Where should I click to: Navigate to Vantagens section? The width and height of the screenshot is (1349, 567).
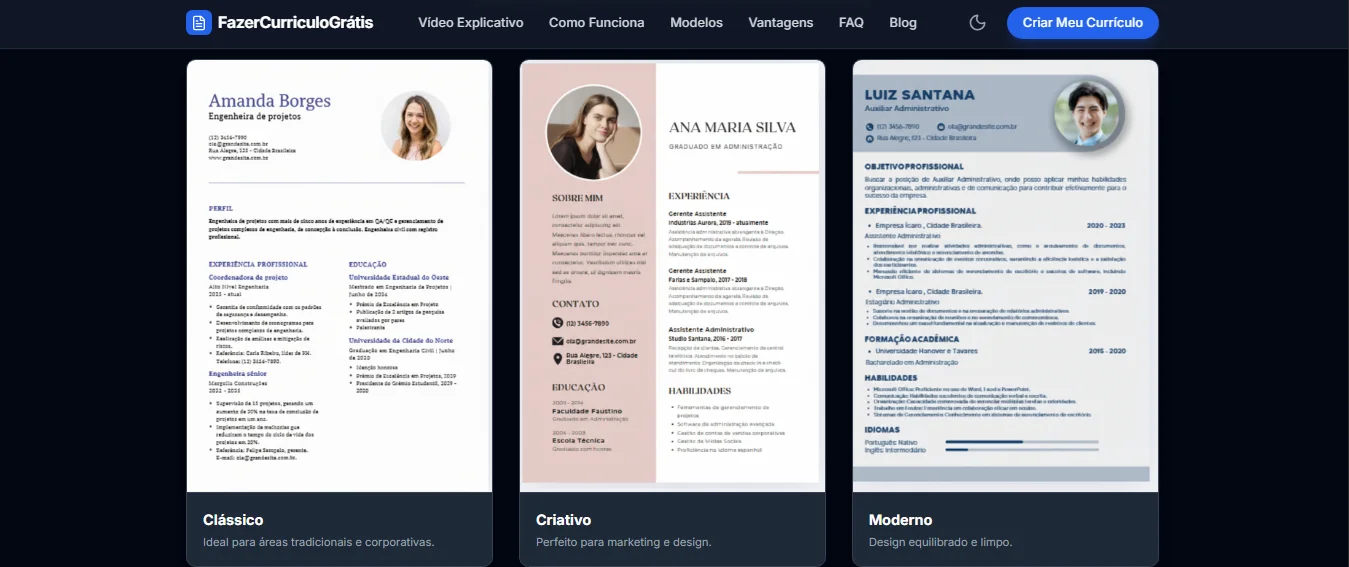click(x=780, y=22)
